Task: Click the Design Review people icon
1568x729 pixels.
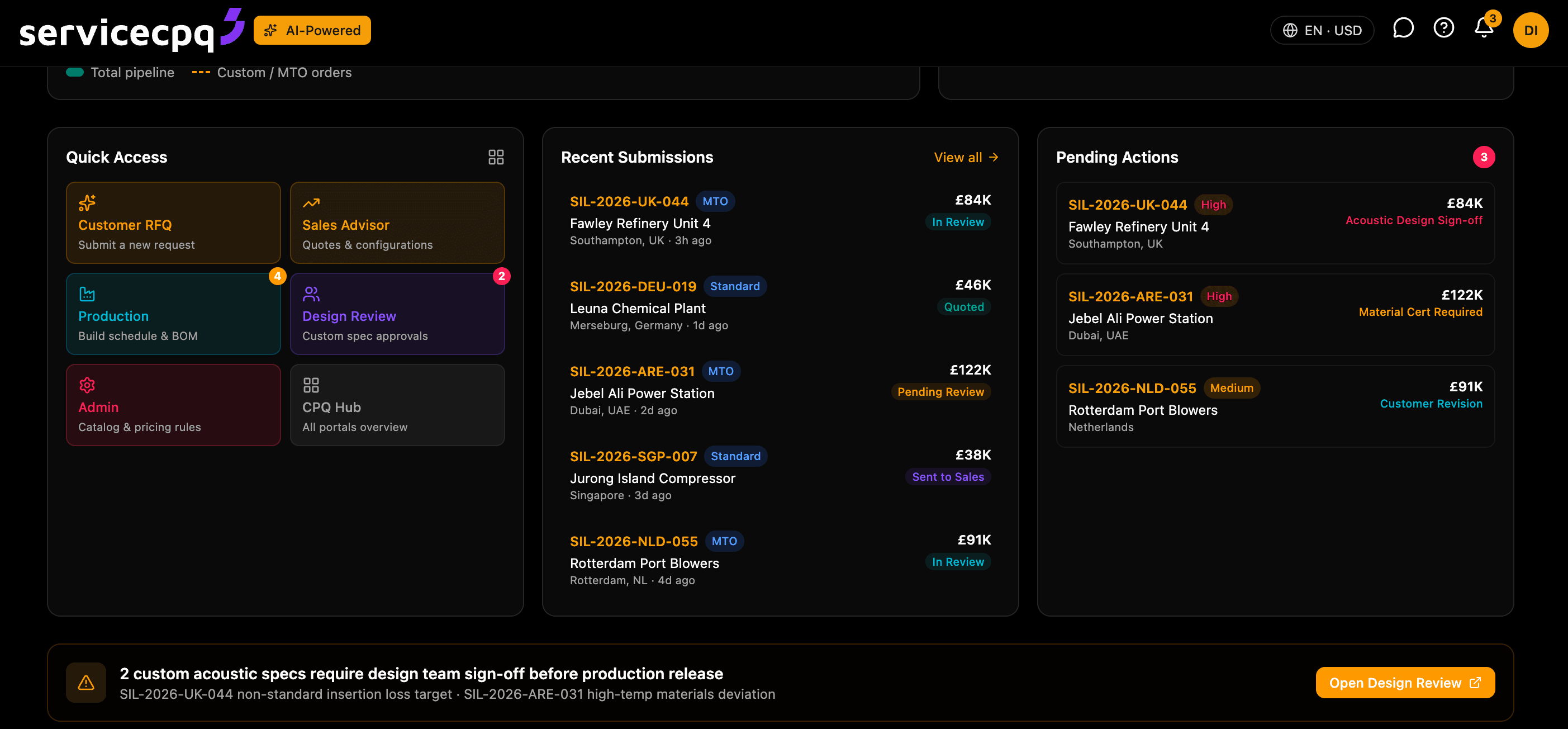Action: coord(311,294)
